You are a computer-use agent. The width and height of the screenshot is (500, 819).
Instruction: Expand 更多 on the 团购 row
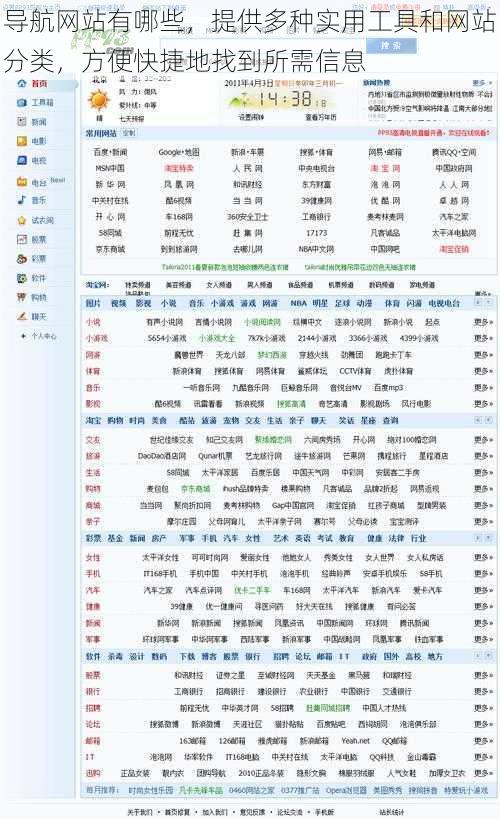[483, 773]
